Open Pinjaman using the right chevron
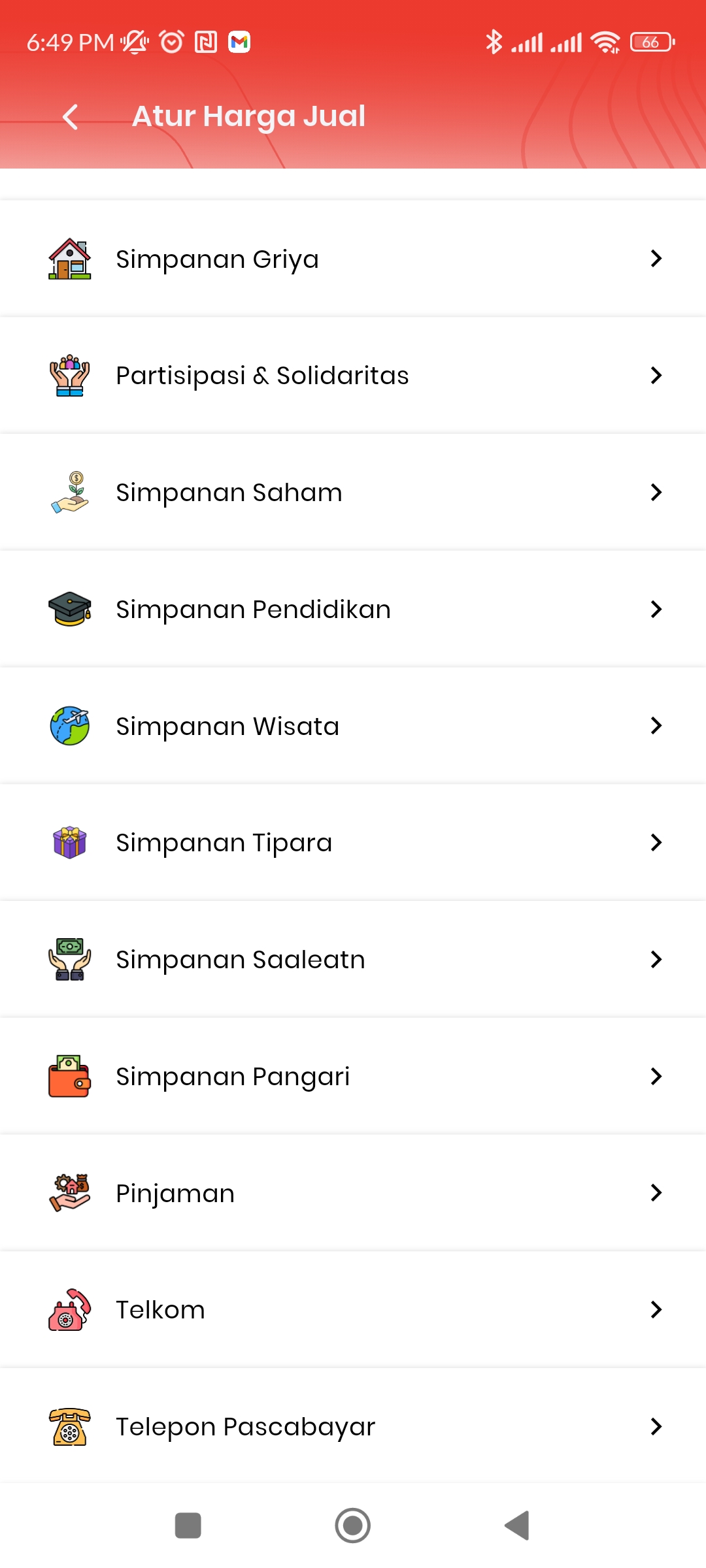 (x=656, y=1192)
